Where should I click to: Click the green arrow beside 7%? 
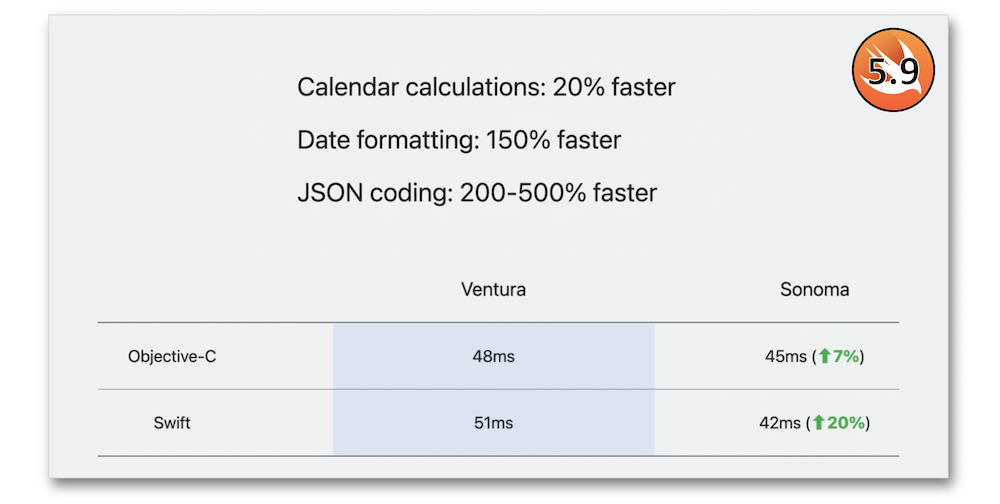click(x=825, y=356)
